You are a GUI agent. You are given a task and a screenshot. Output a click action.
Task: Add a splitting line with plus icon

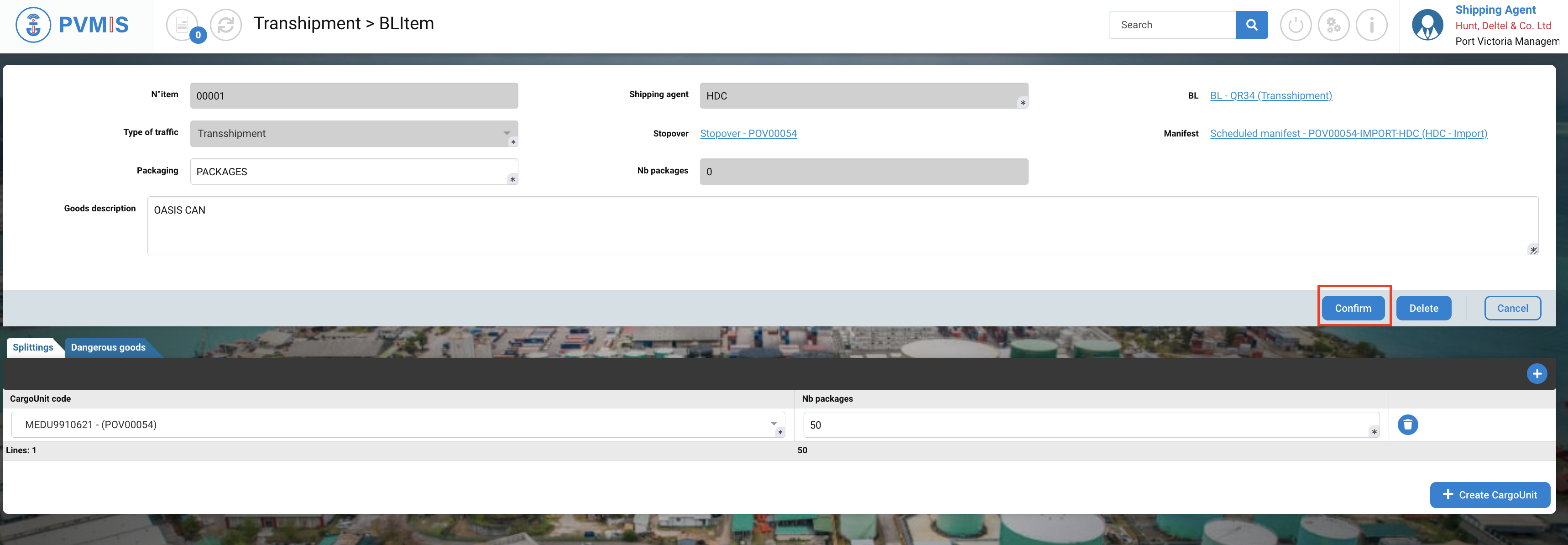coord(1537,374)
